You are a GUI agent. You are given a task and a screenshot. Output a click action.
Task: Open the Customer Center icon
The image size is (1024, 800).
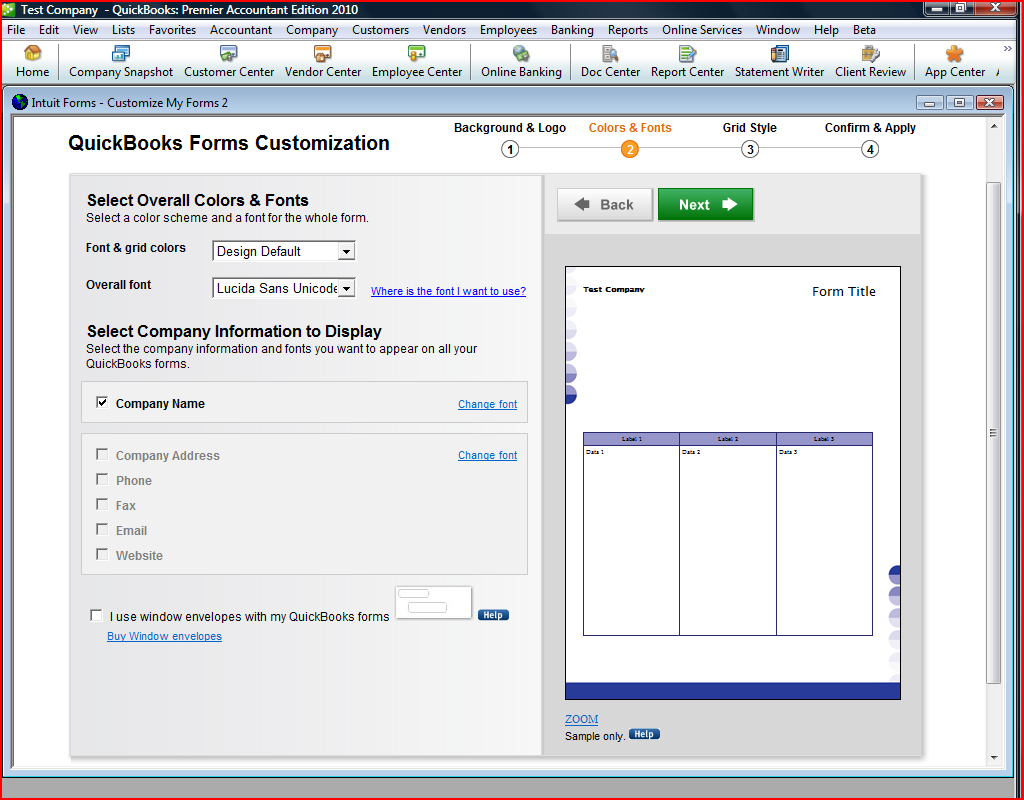pyautogui.click(x=229, y=62)
